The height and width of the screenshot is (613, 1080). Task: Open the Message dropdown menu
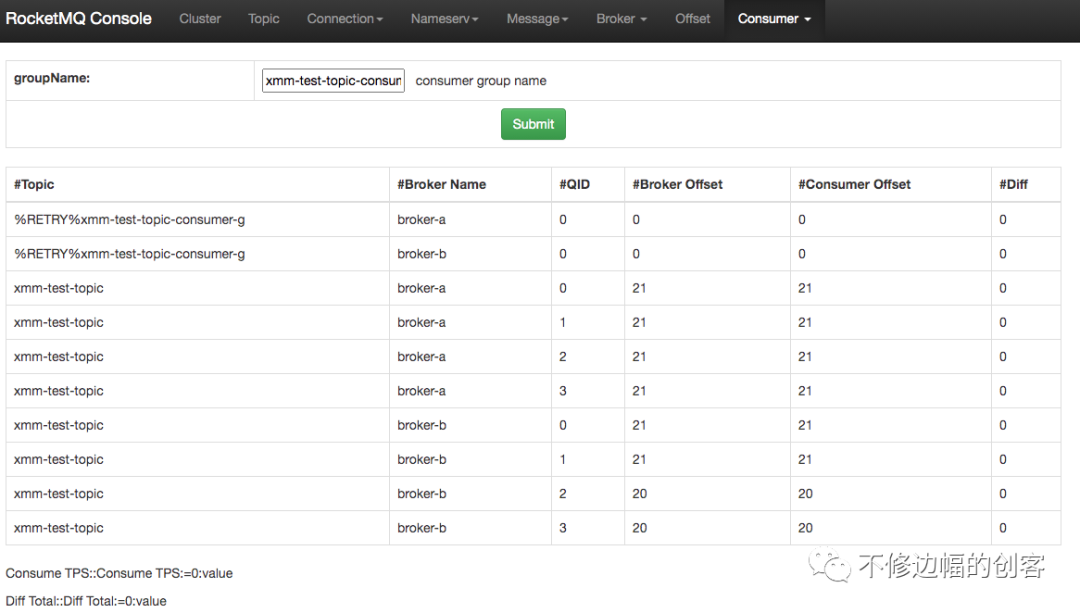pos(537,18)
